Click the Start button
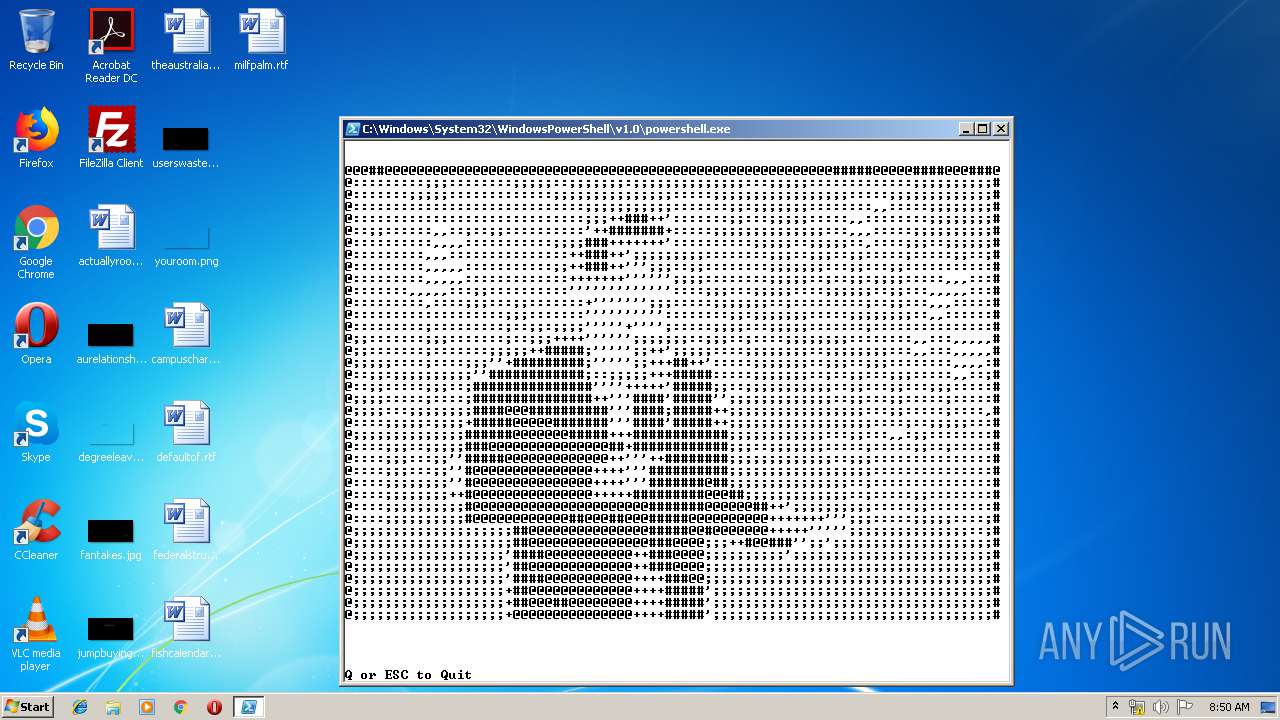The height and width of the screenshot is (720, 1280). click(x=27, y=706)
